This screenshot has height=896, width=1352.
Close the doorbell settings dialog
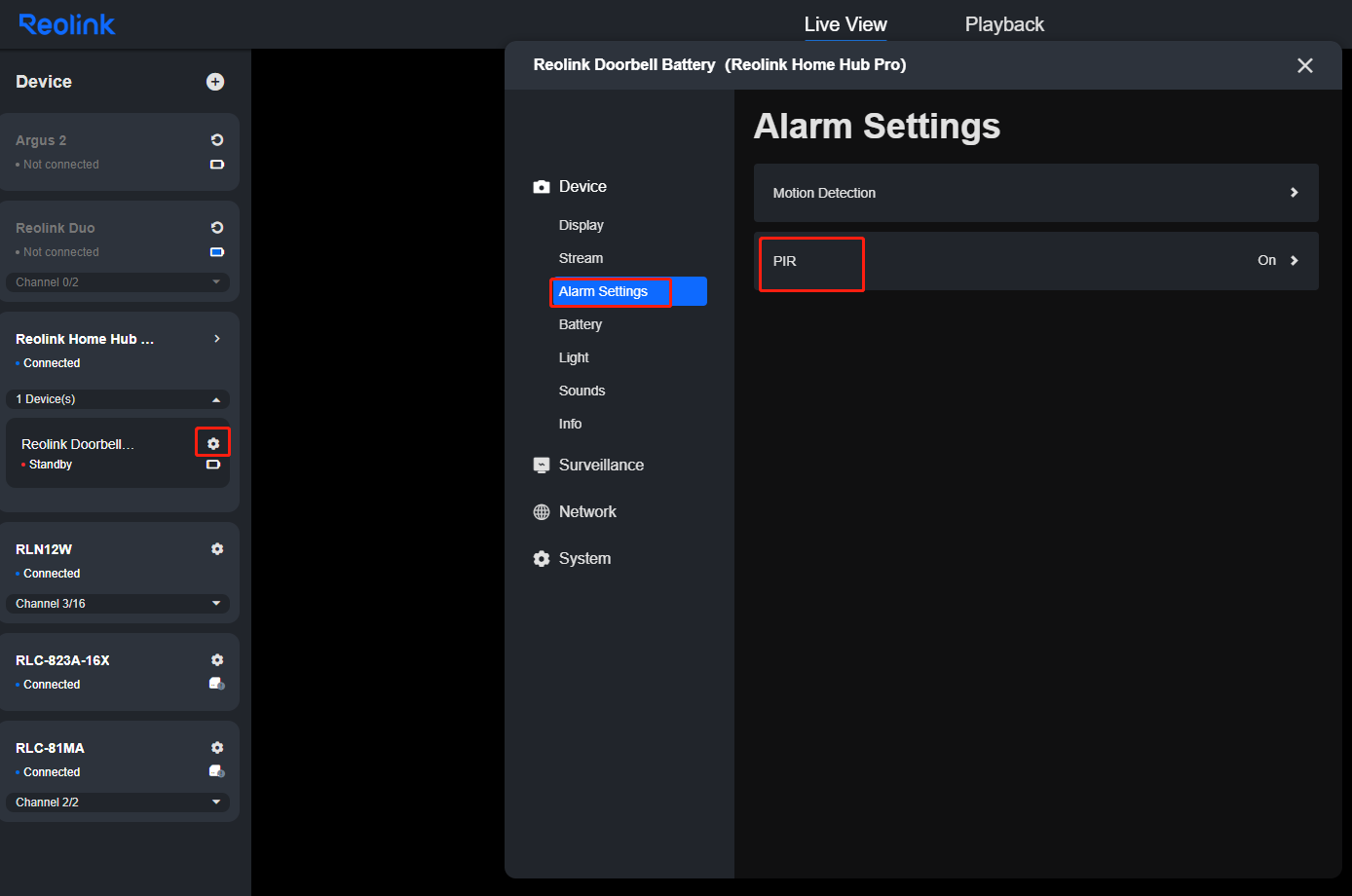pos(1305,65)
